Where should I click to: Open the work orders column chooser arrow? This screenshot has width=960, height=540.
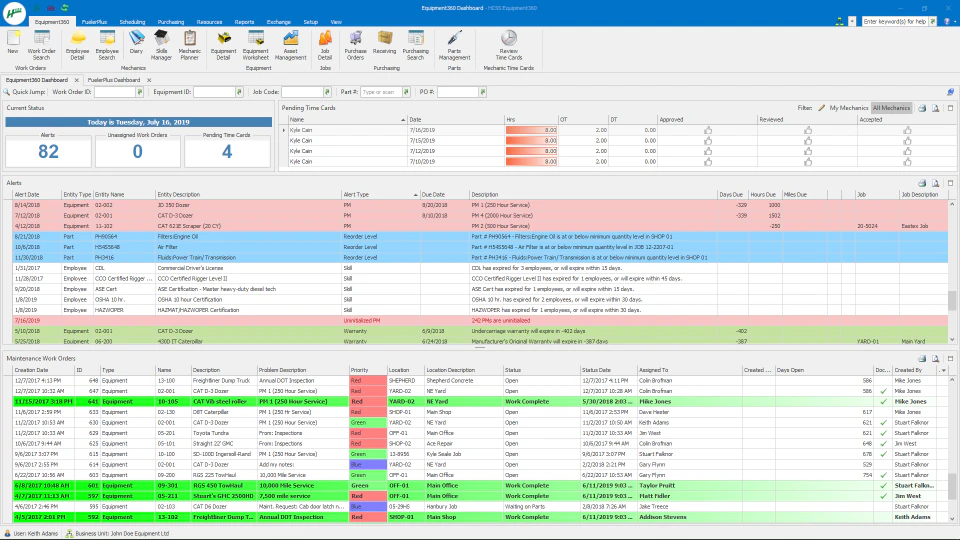pos(943,370)
